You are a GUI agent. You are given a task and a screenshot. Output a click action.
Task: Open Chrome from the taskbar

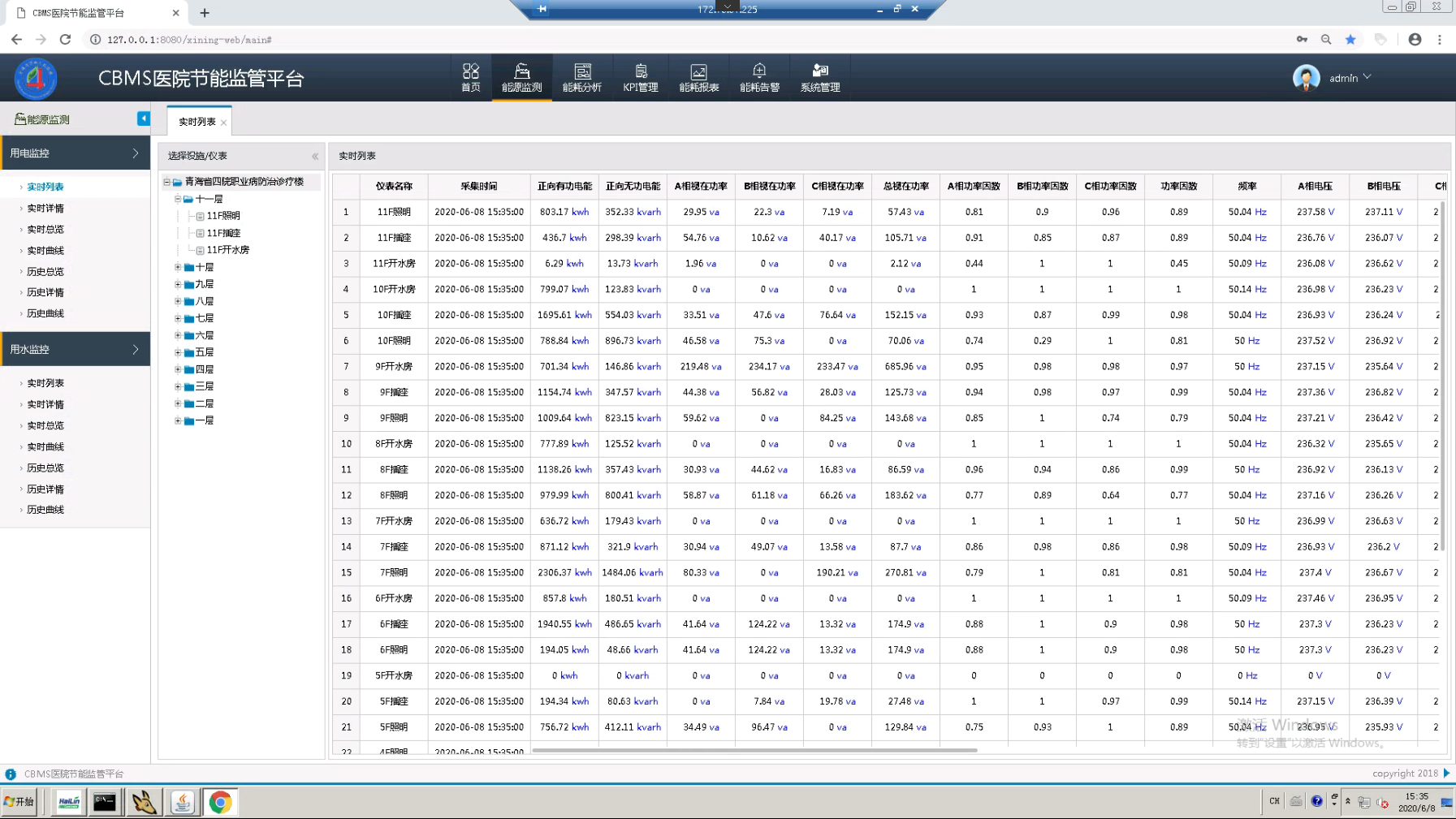tap(220, 802)
